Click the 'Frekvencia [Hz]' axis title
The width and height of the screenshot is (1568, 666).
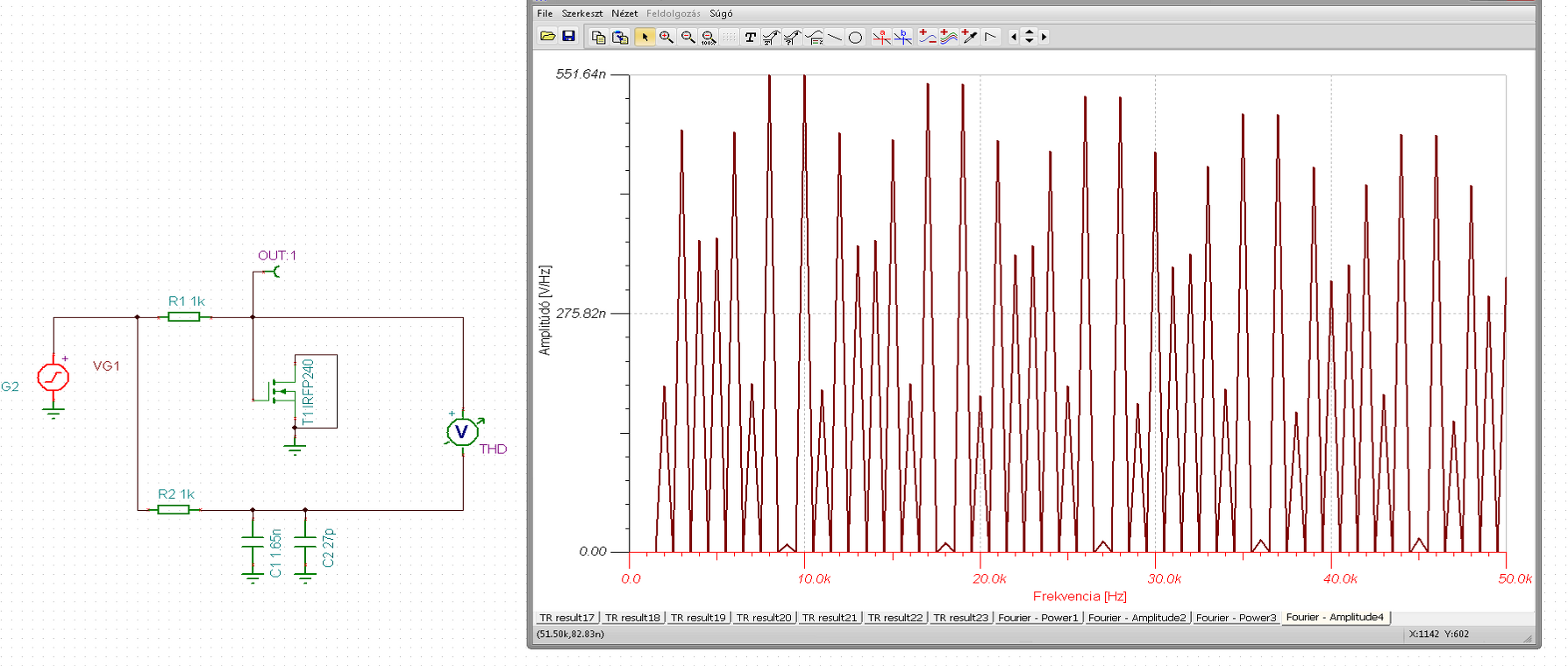(1080, 596)
